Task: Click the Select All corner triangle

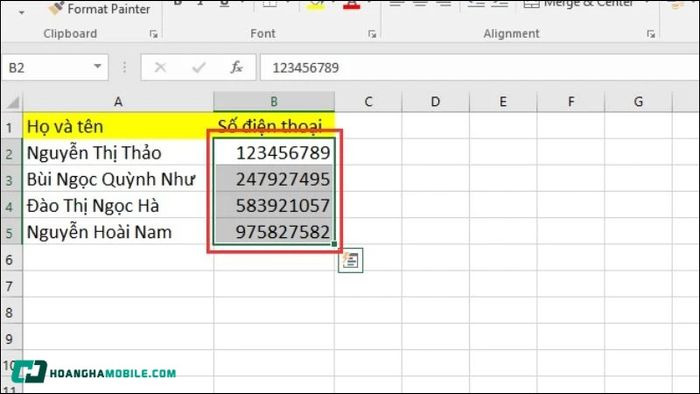Action: click(12, 102)
